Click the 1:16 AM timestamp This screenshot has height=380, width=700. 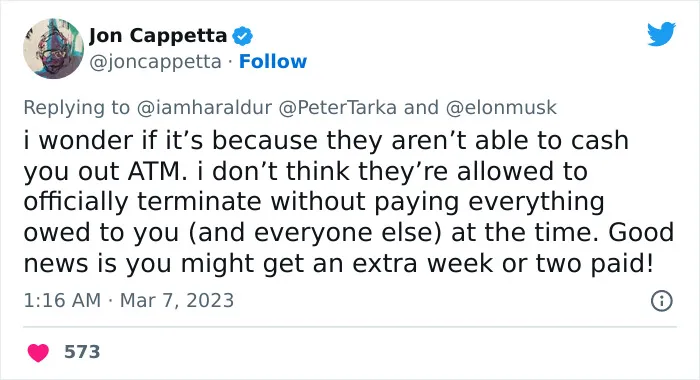tap(62, 301)
